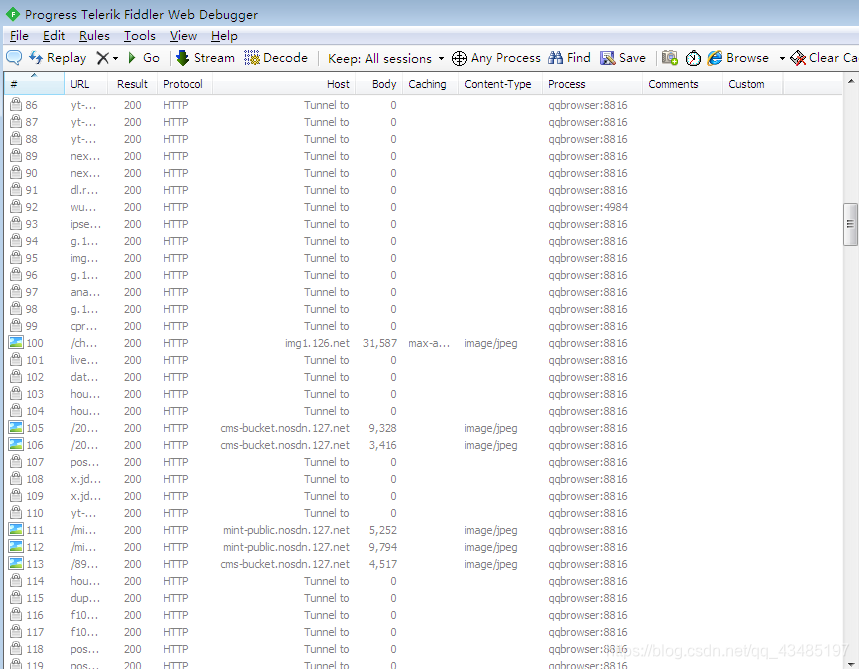Toggle Stream mode
Screen dimensions: 859x669
205,58
